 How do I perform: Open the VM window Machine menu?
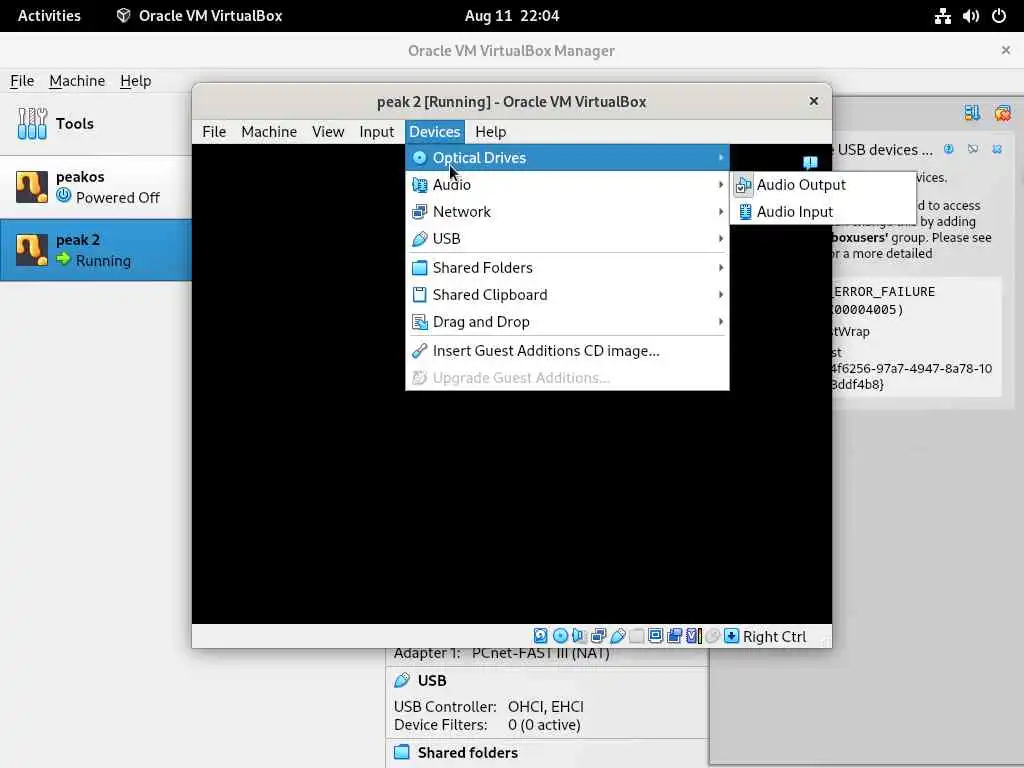(269, 132)
